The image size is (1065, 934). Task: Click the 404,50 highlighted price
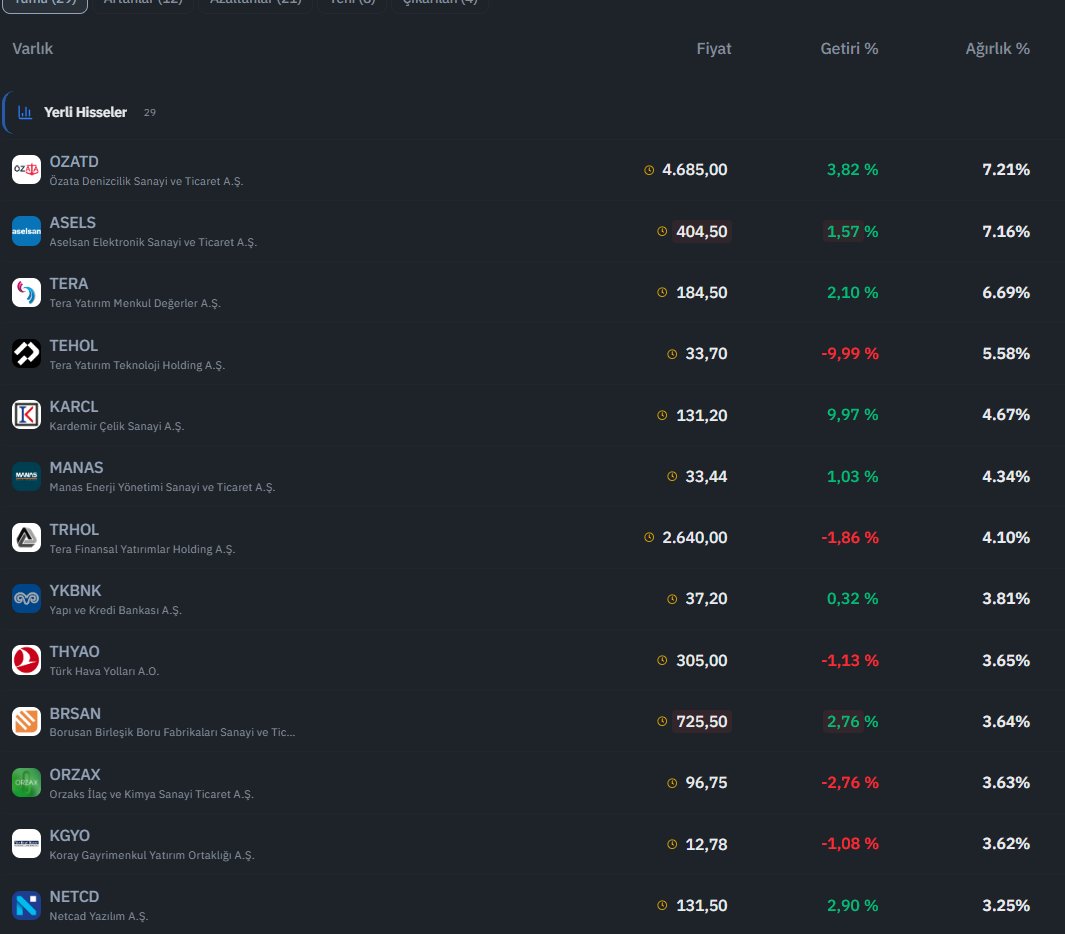point(702,232)
